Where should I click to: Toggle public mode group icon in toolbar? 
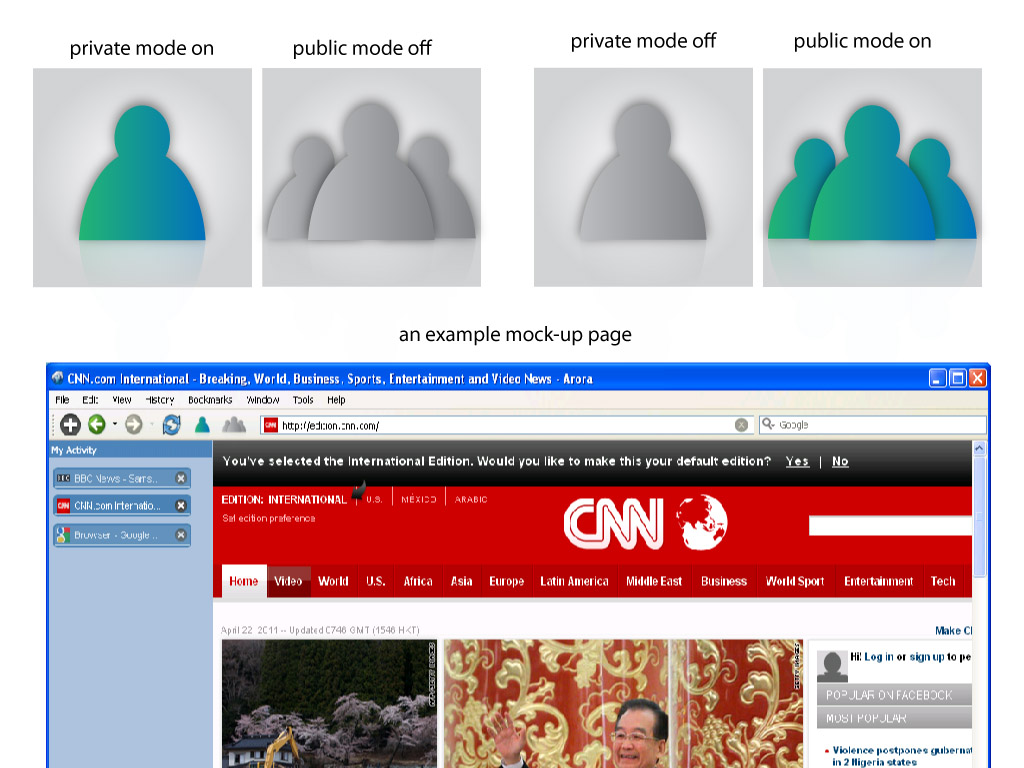pos(234,425)
